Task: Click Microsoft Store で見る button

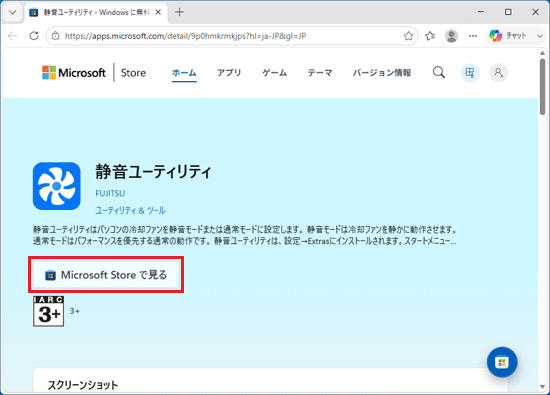Action: pos(106,275)
